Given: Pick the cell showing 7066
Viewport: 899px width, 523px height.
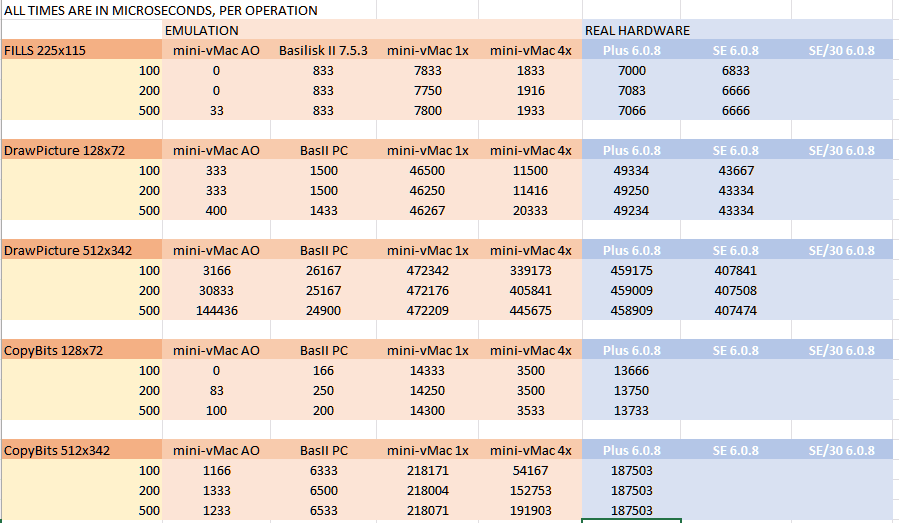Looking at the screenshot, I should pyautogui.click(x=631, y=111).
